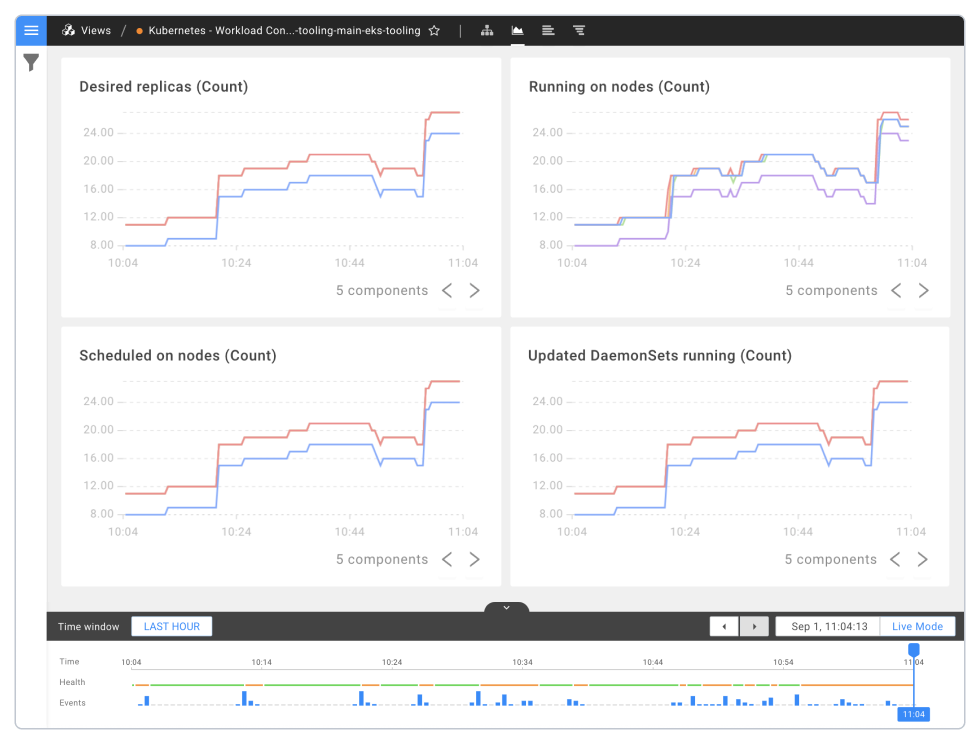Click an event marker in the Events row

pyautogui.click(x=246, y=700)
